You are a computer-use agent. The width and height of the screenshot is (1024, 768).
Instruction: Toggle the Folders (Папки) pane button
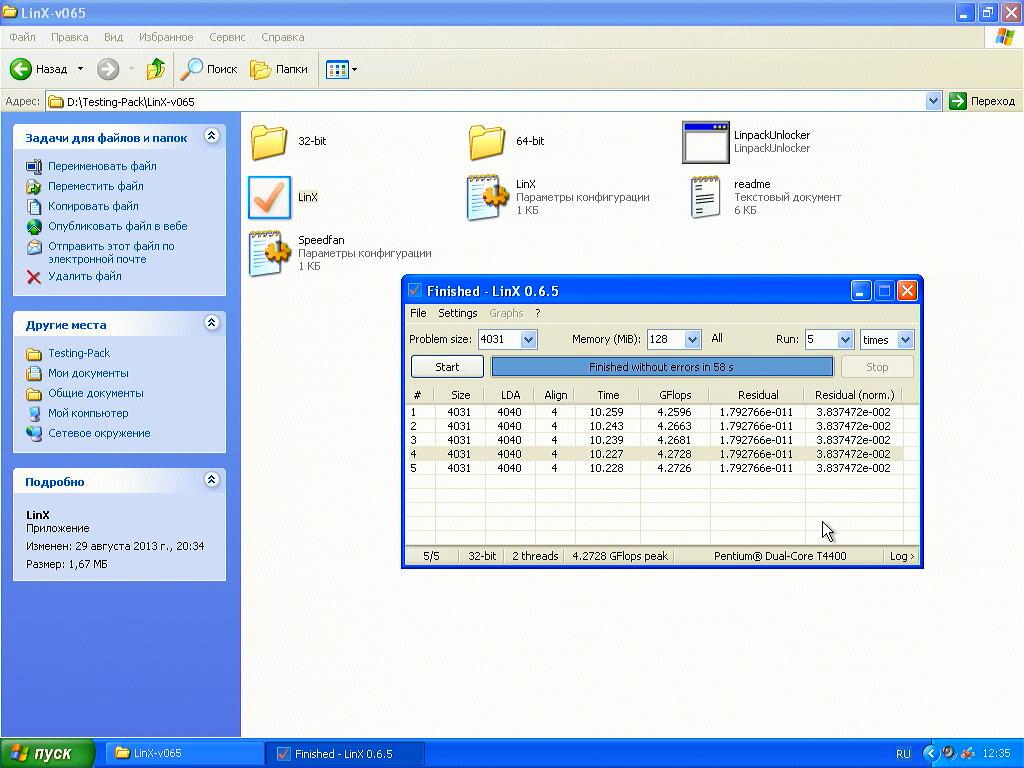[279, 69]
